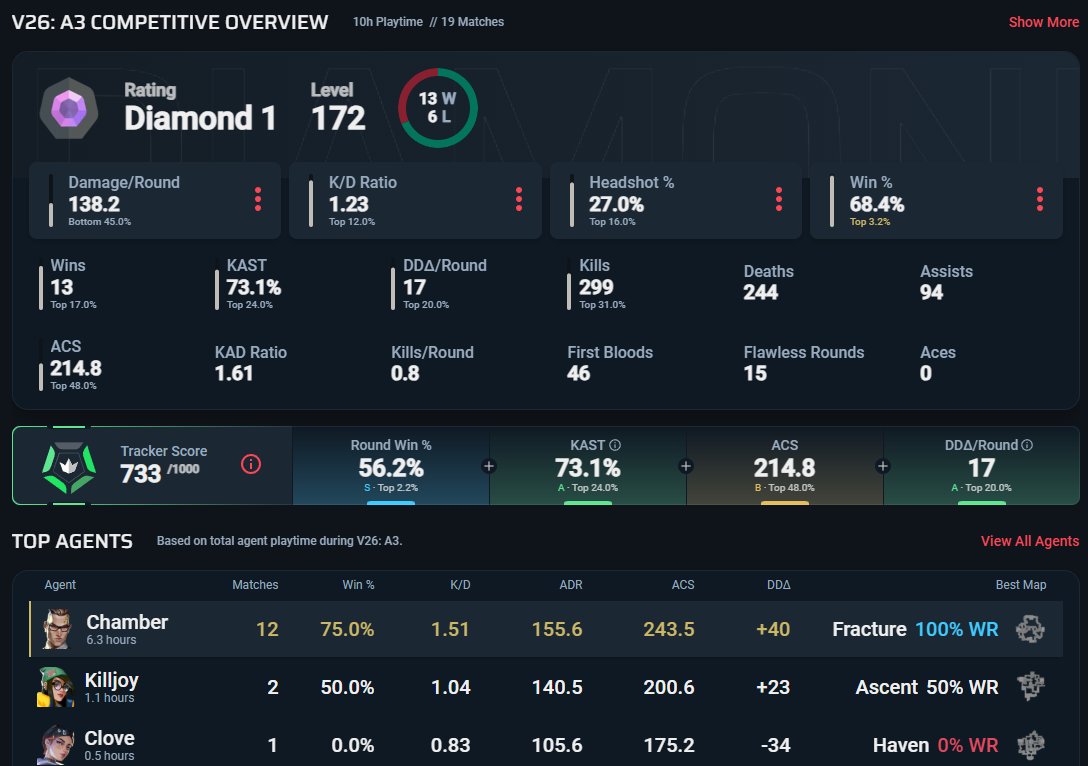The height and width of the screenshot is (766, 1088).
Task: Click the Headshot % 27.0% stat card
Action: (676, 201)
